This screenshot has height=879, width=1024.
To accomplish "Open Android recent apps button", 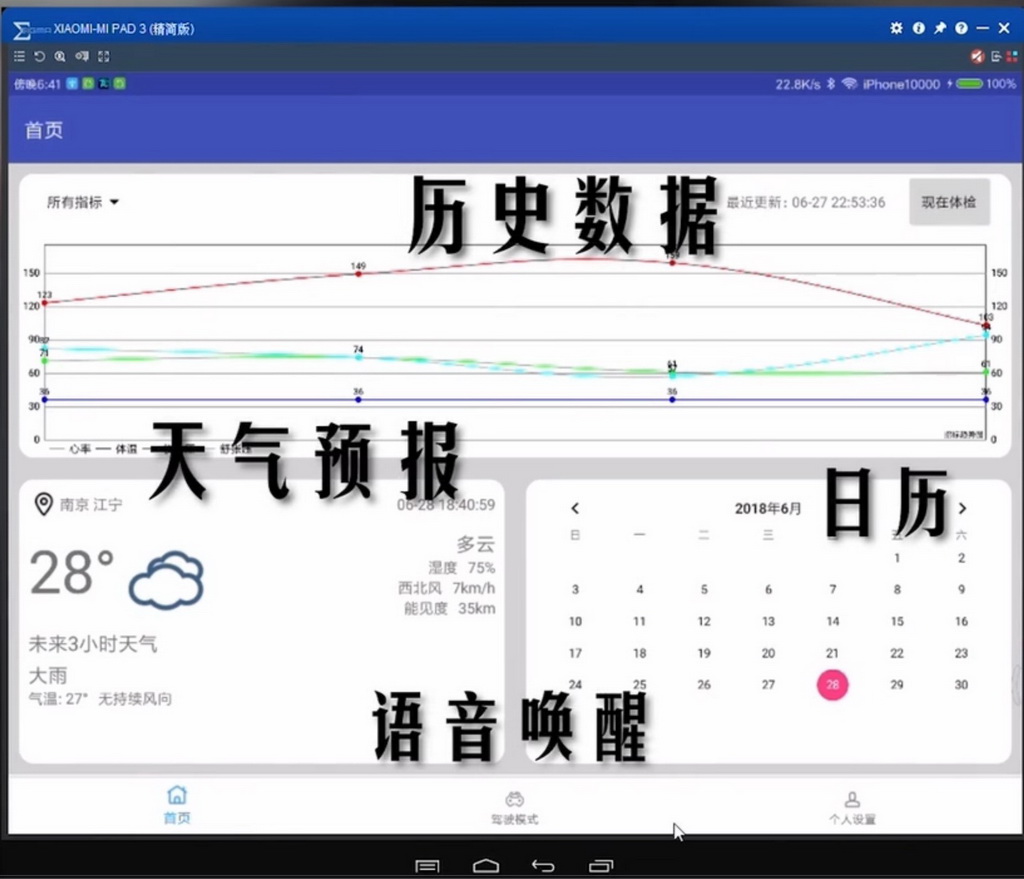I will (601, 865).
